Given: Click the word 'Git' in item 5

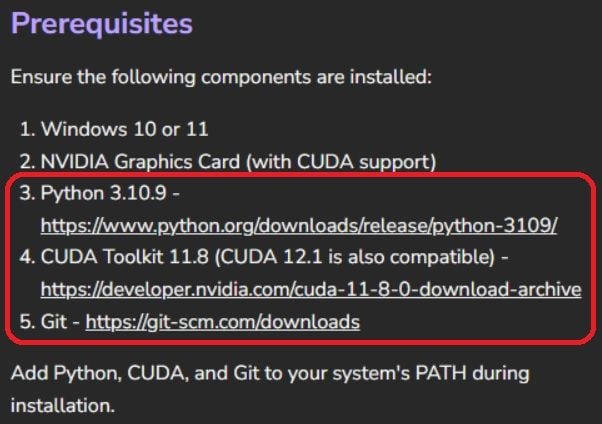Looking at the screenshot, I should pos(54,321).
